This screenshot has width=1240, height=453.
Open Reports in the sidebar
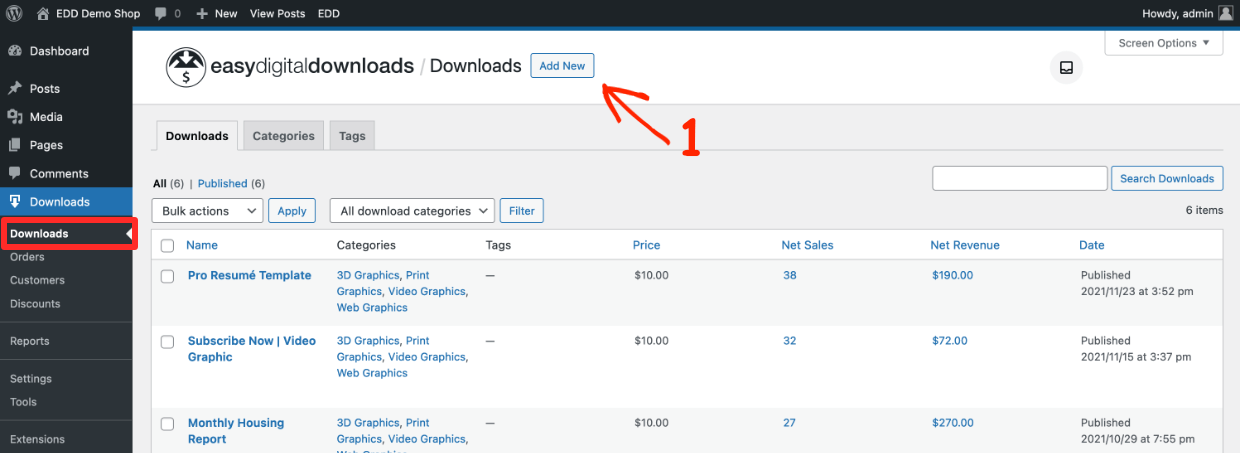tap(30, 341)
